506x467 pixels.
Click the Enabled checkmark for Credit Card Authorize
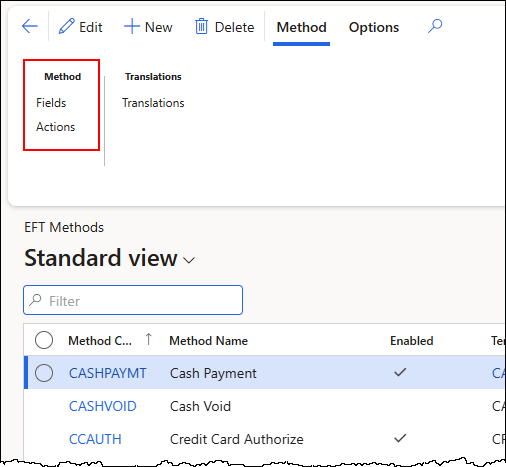400,438
